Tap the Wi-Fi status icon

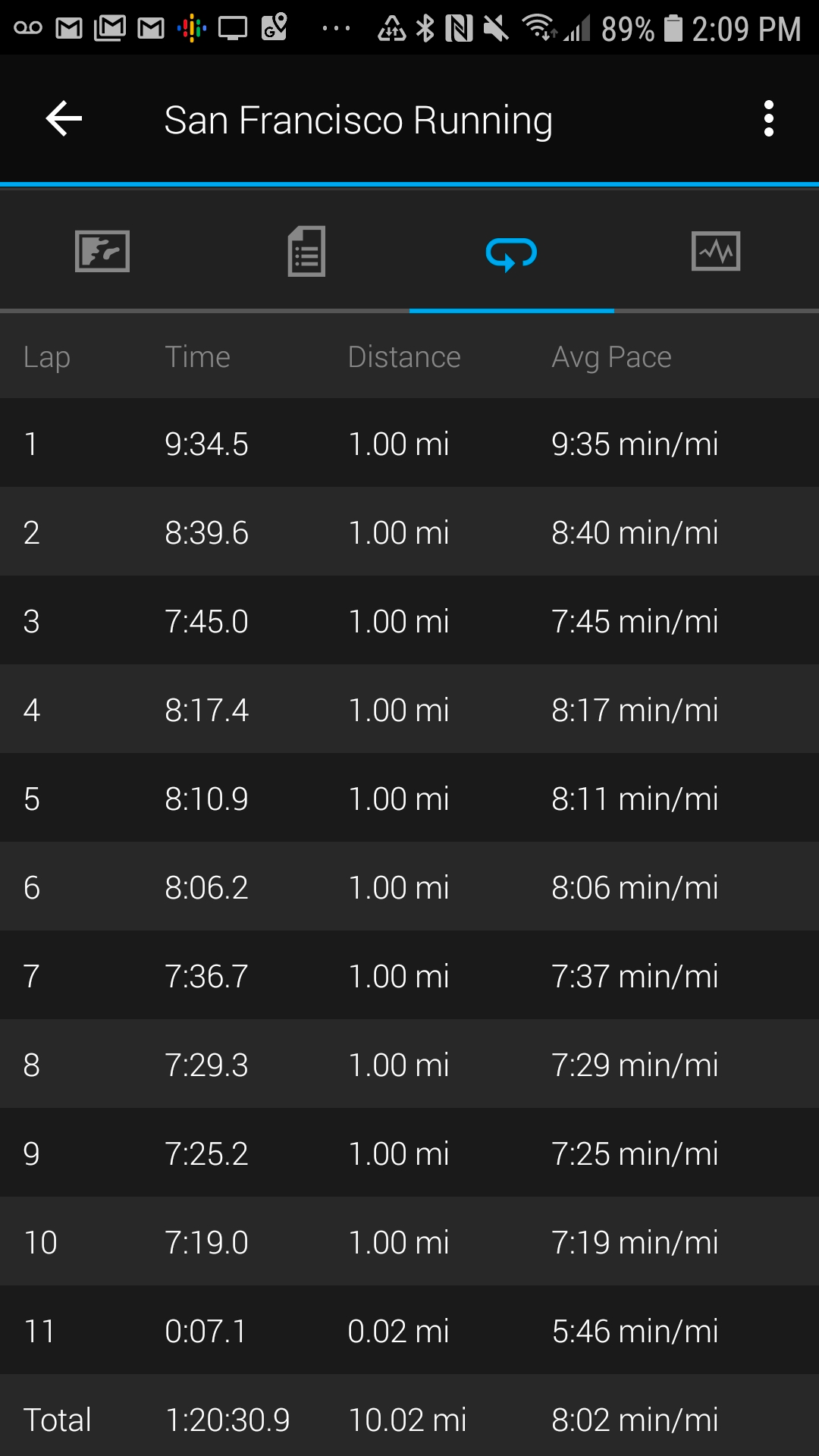coord(538,27)
